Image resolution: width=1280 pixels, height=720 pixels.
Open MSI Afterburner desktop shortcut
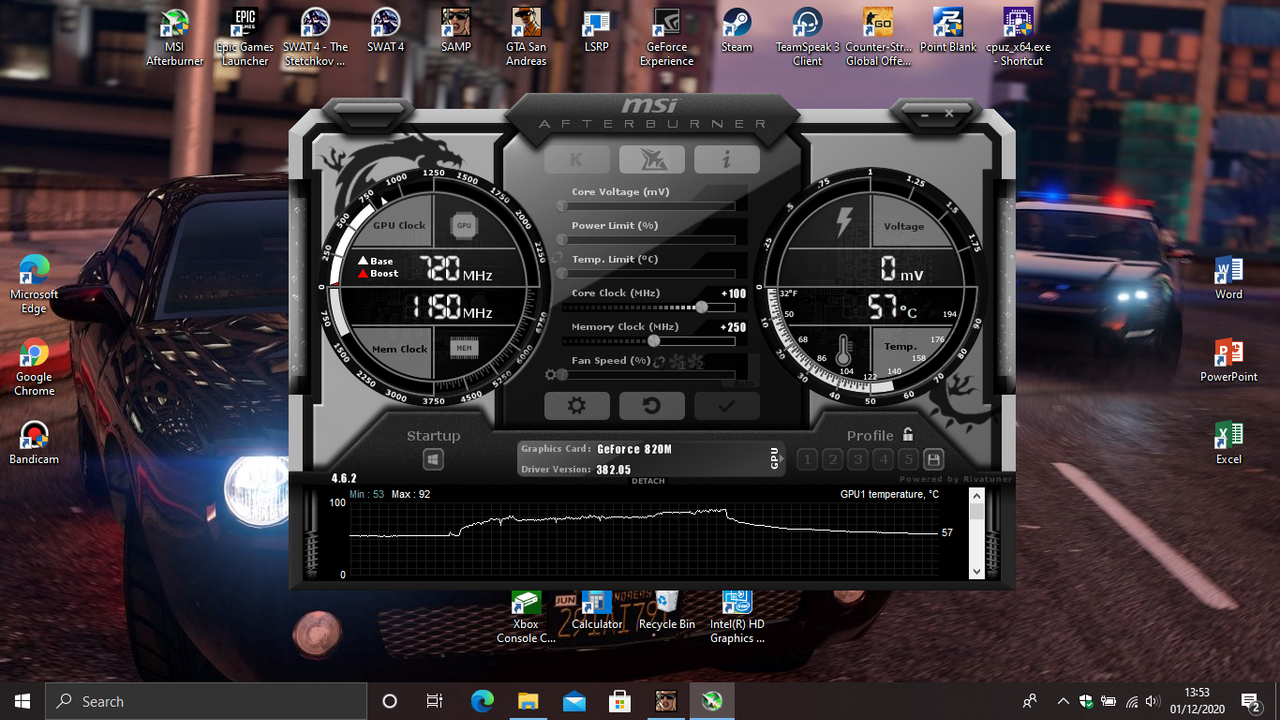coord(175,38)
